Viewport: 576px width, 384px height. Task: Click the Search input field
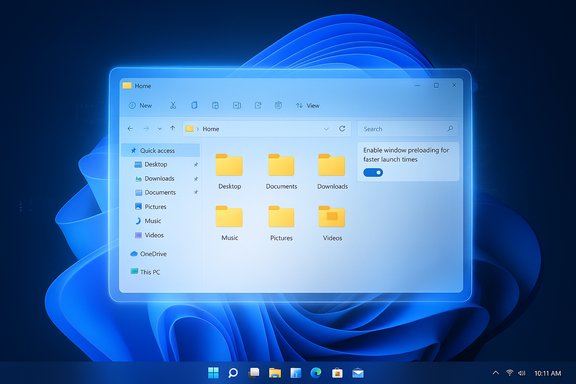(x=408, y=129)
